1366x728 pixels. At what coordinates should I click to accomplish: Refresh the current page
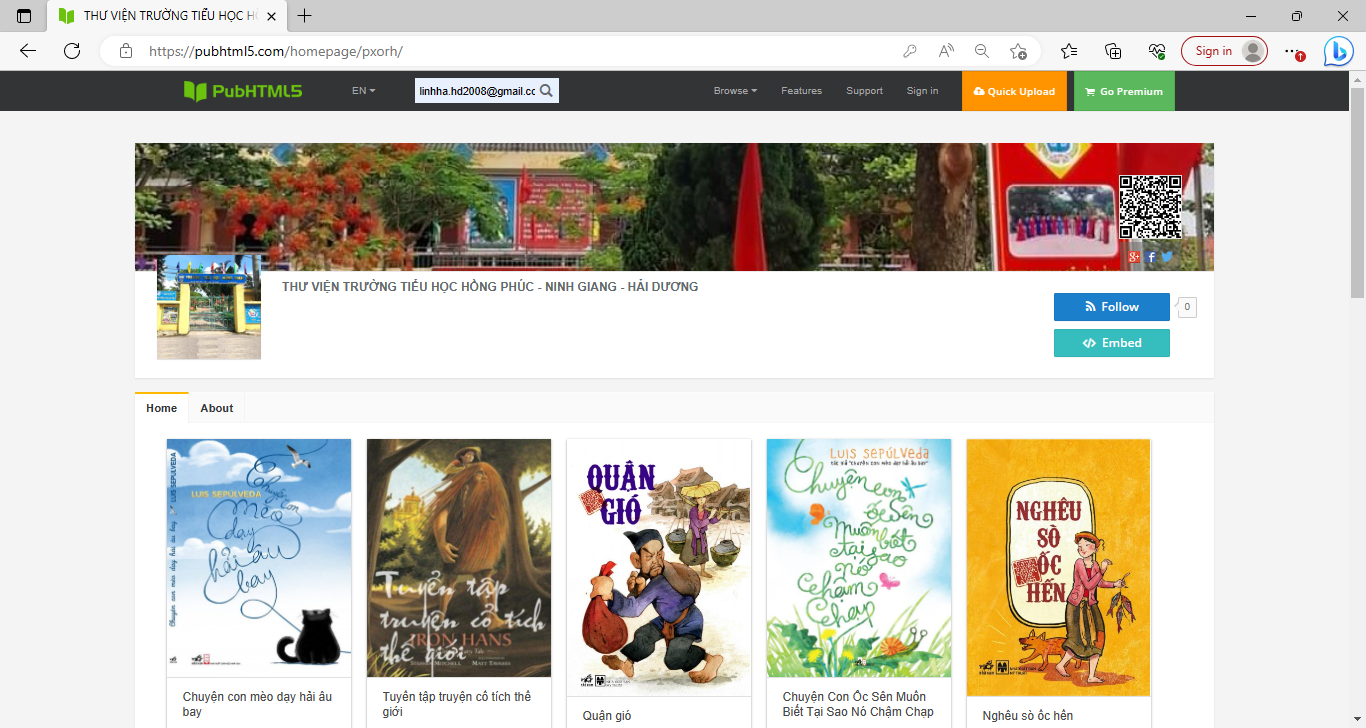[72, 51]
